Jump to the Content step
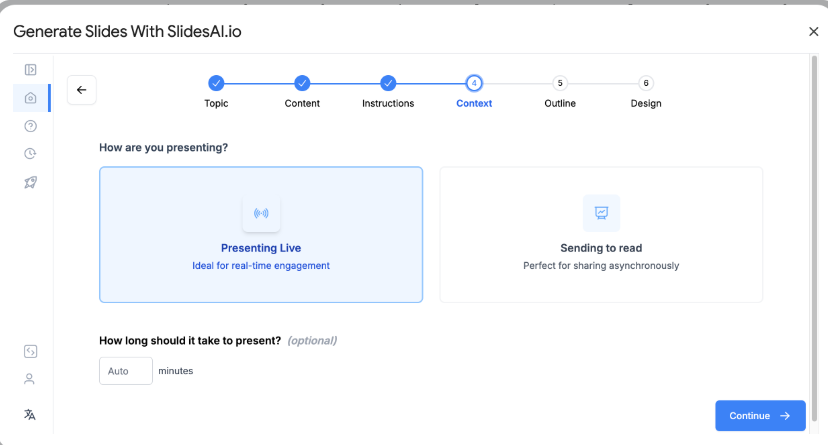The height and width of the screenshot is (445, 828). [302, 83]
